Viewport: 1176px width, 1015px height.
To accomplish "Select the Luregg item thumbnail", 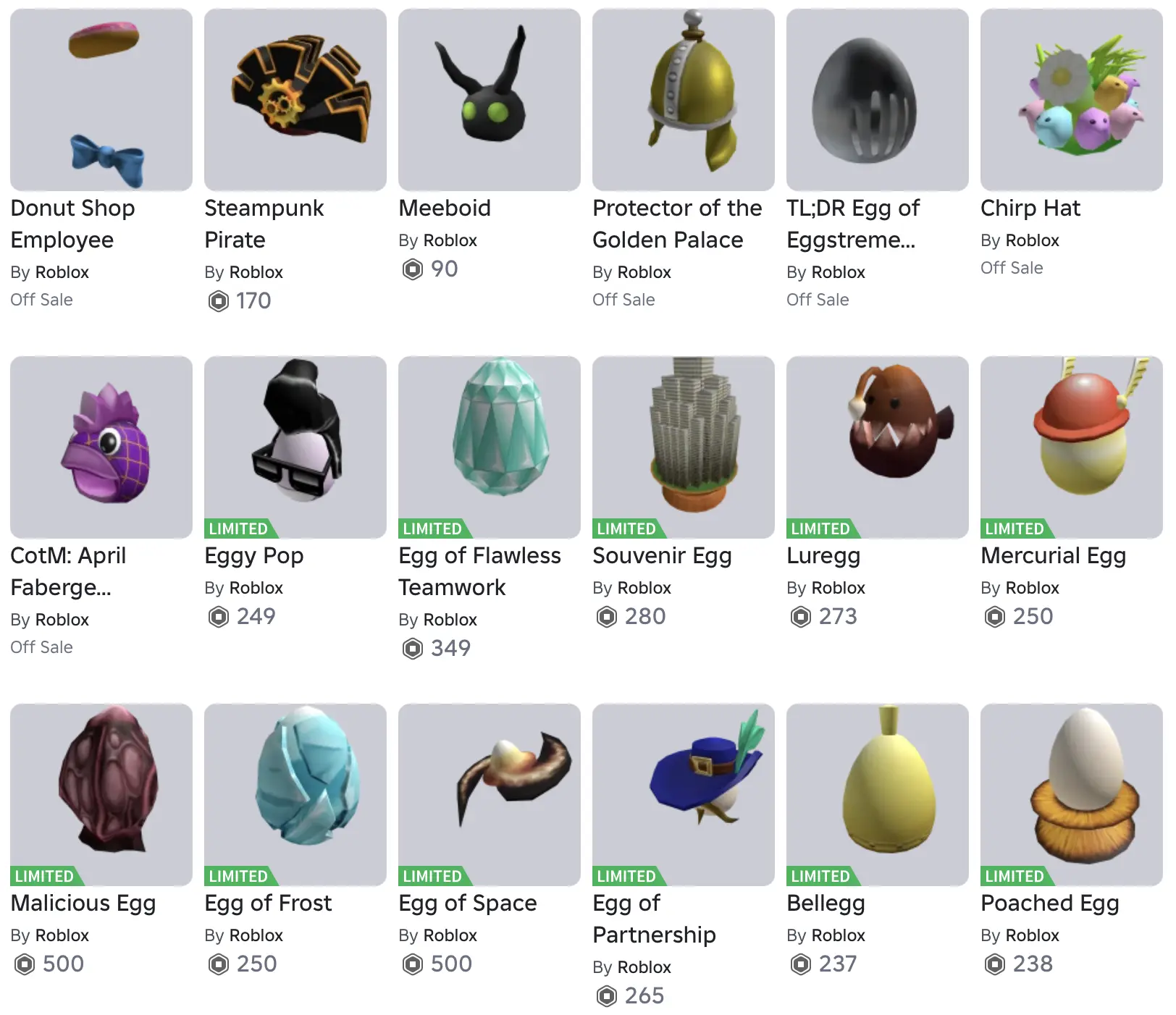I will click(x=878, y=447).
